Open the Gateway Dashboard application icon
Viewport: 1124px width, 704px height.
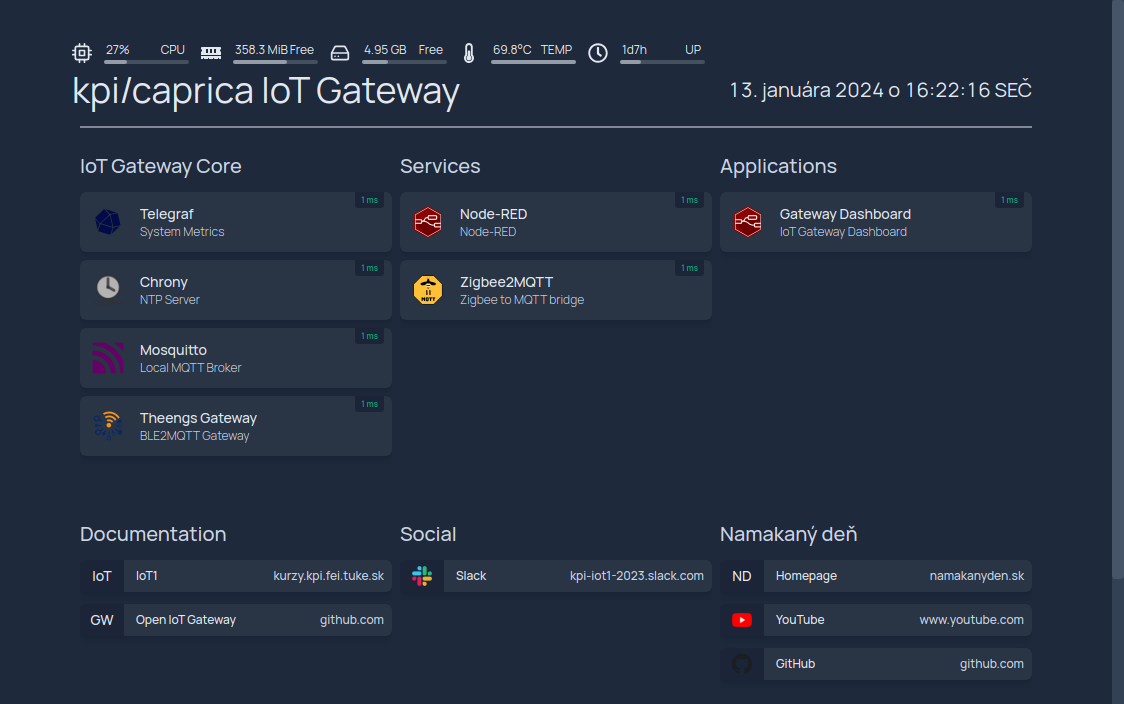[x=748, y=221]
